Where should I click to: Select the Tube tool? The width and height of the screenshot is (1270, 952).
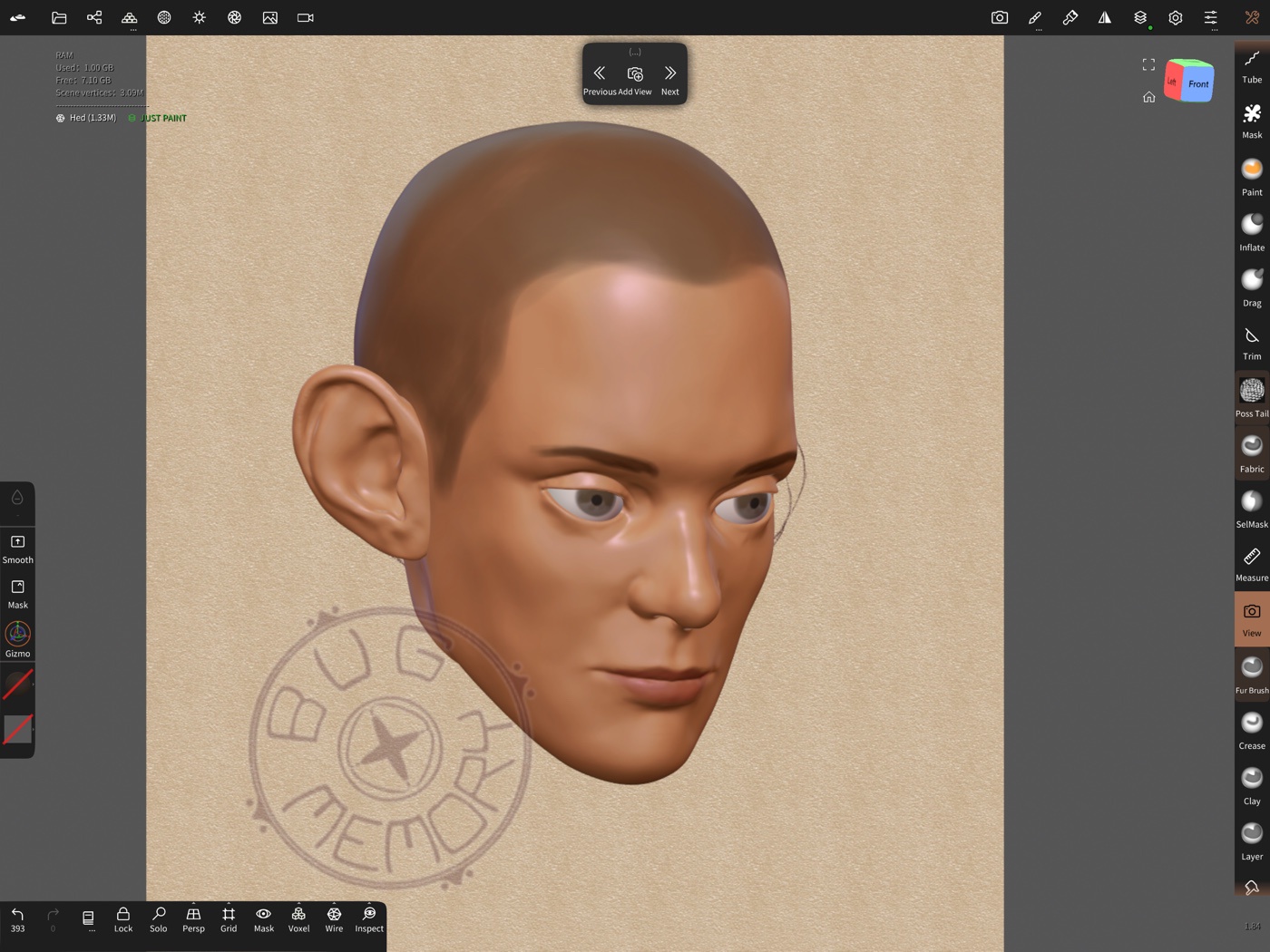pos(1252,66)
